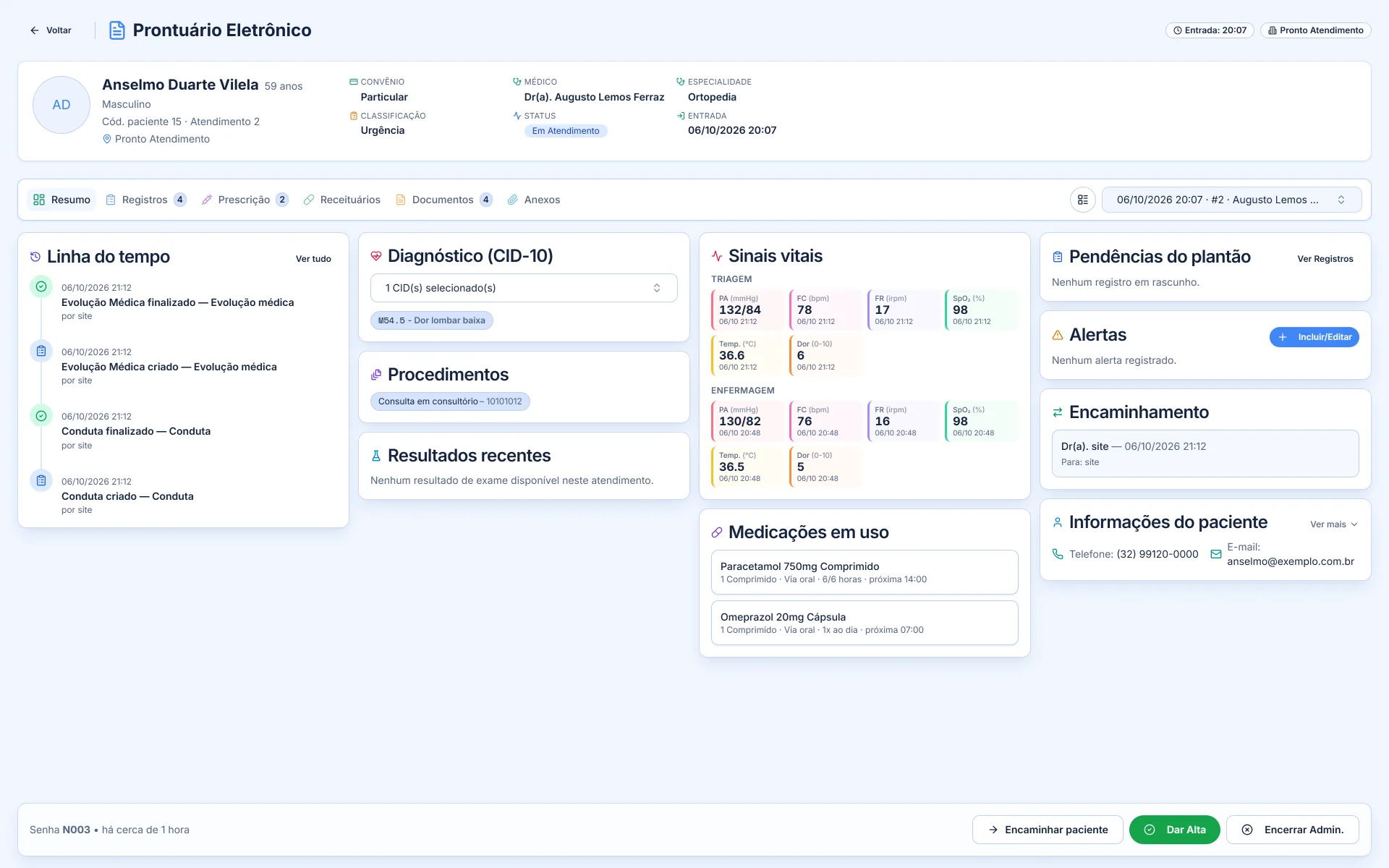Open the Prescrição tab
The height and width of the screenshot is (868, 1389).
point(245,200)
